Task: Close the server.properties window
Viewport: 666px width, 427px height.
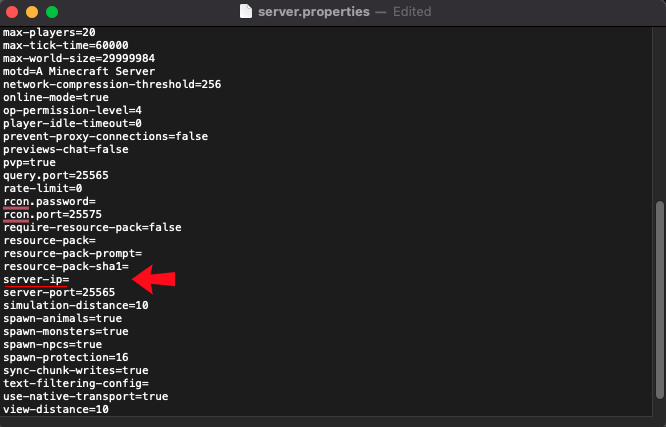Action: click(x=12, y=12)
